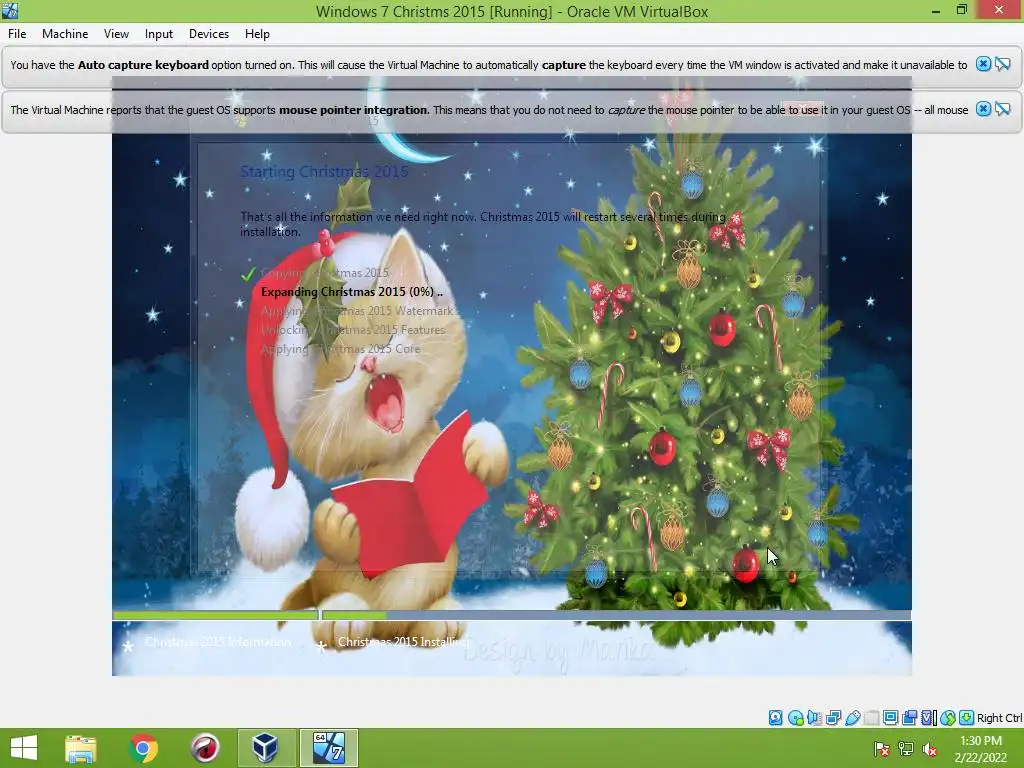Image resolution: width=1024 pixels, height=768 pixels.
Task: Open the Action Center flag tray icon
Action: (882, 749)
